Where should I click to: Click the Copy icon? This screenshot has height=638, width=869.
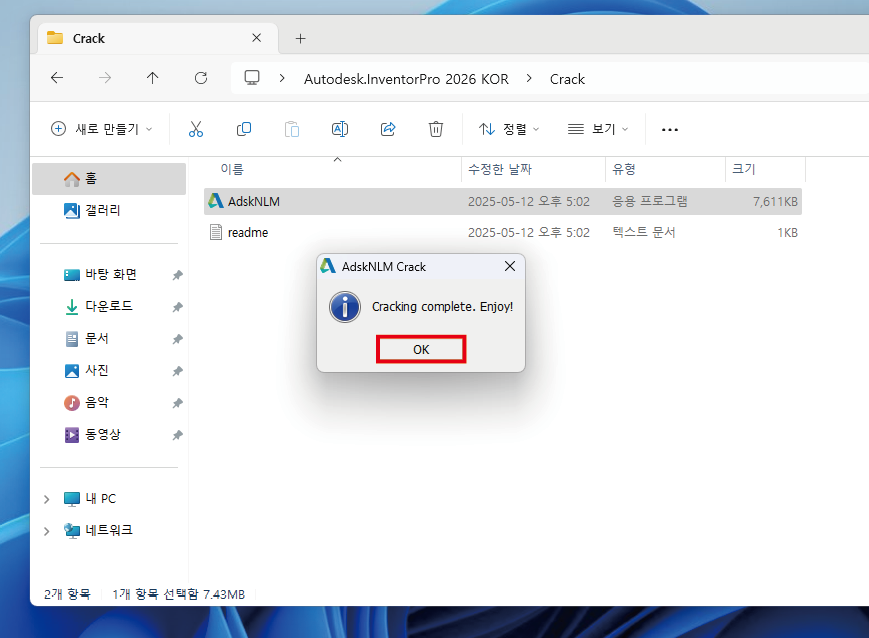tap(244, 129)
